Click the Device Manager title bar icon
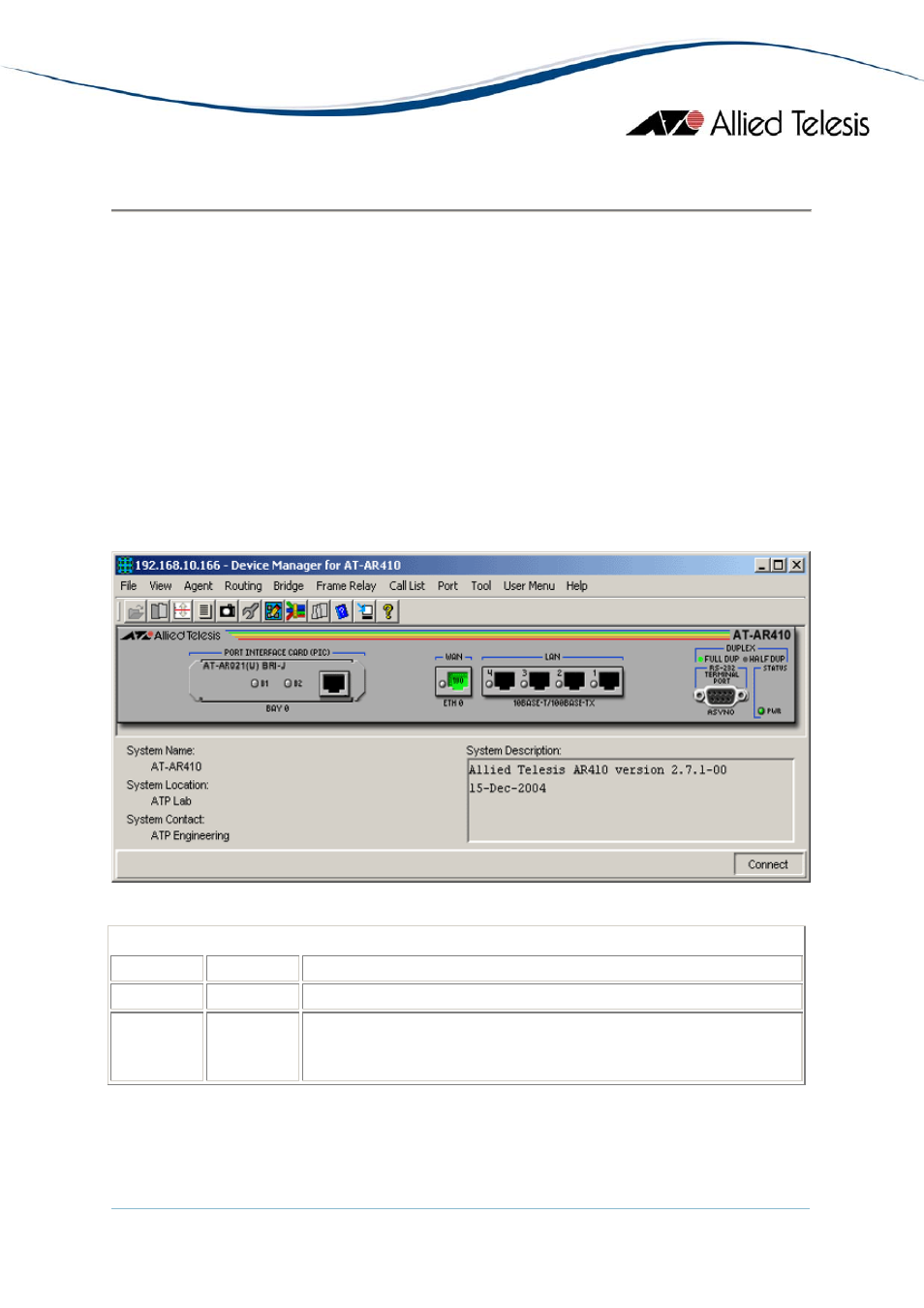 [x=125, y=565]
